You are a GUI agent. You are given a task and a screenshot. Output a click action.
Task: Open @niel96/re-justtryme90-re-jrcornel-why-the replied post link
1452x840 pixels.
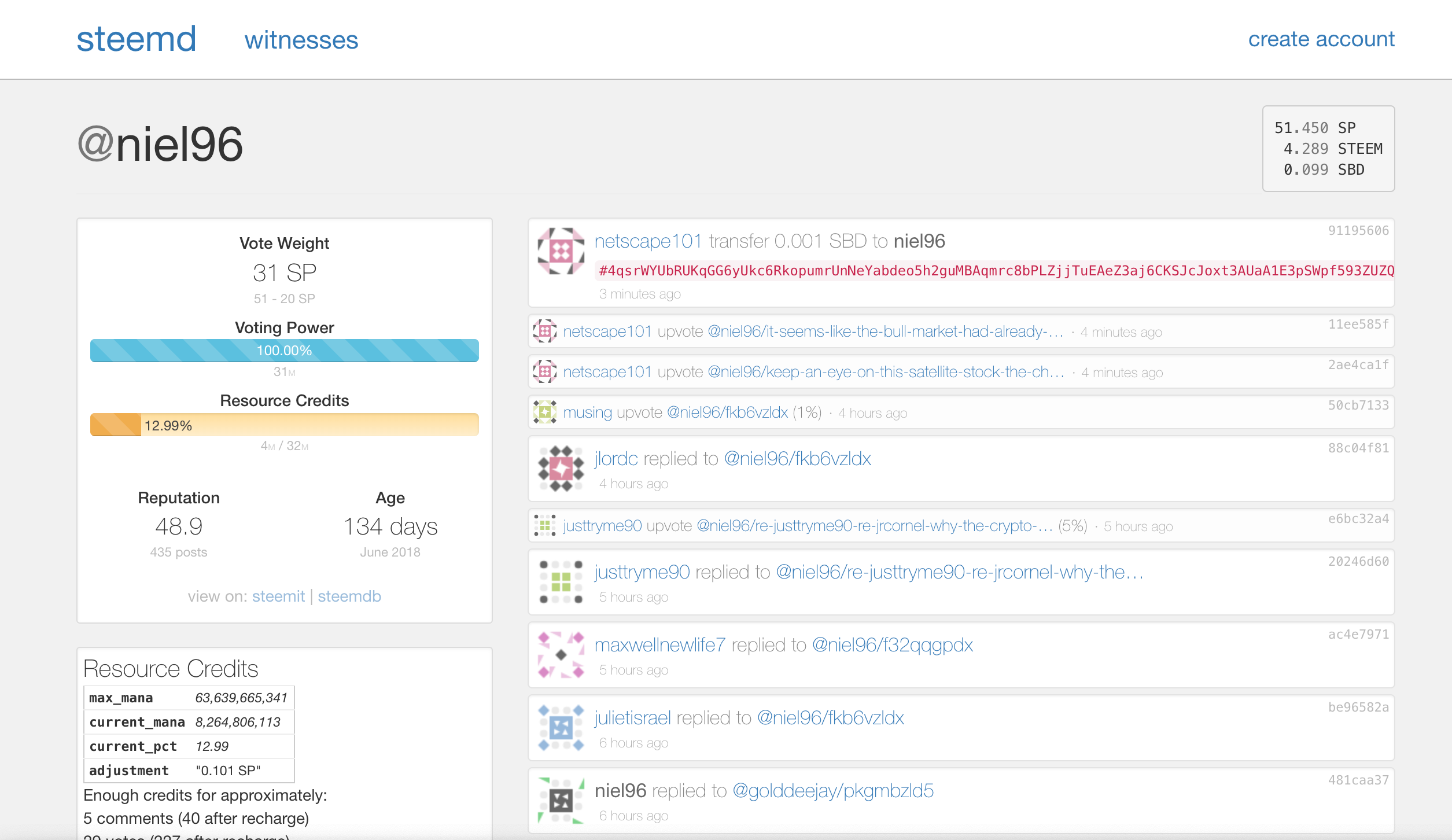click(x=960, y=572)
